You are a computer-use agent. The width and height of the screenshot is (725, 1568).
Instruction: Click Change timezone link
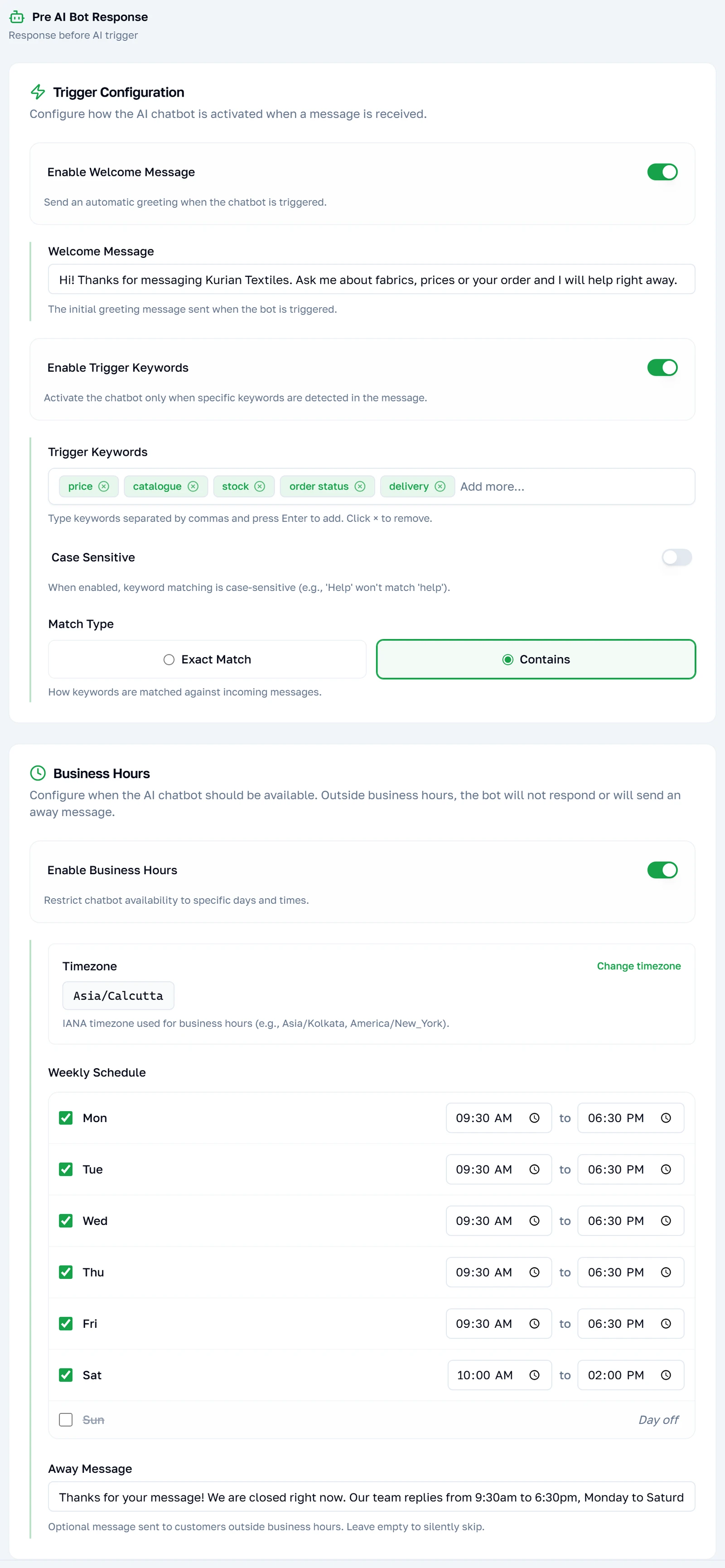click(x=638, y=966)
